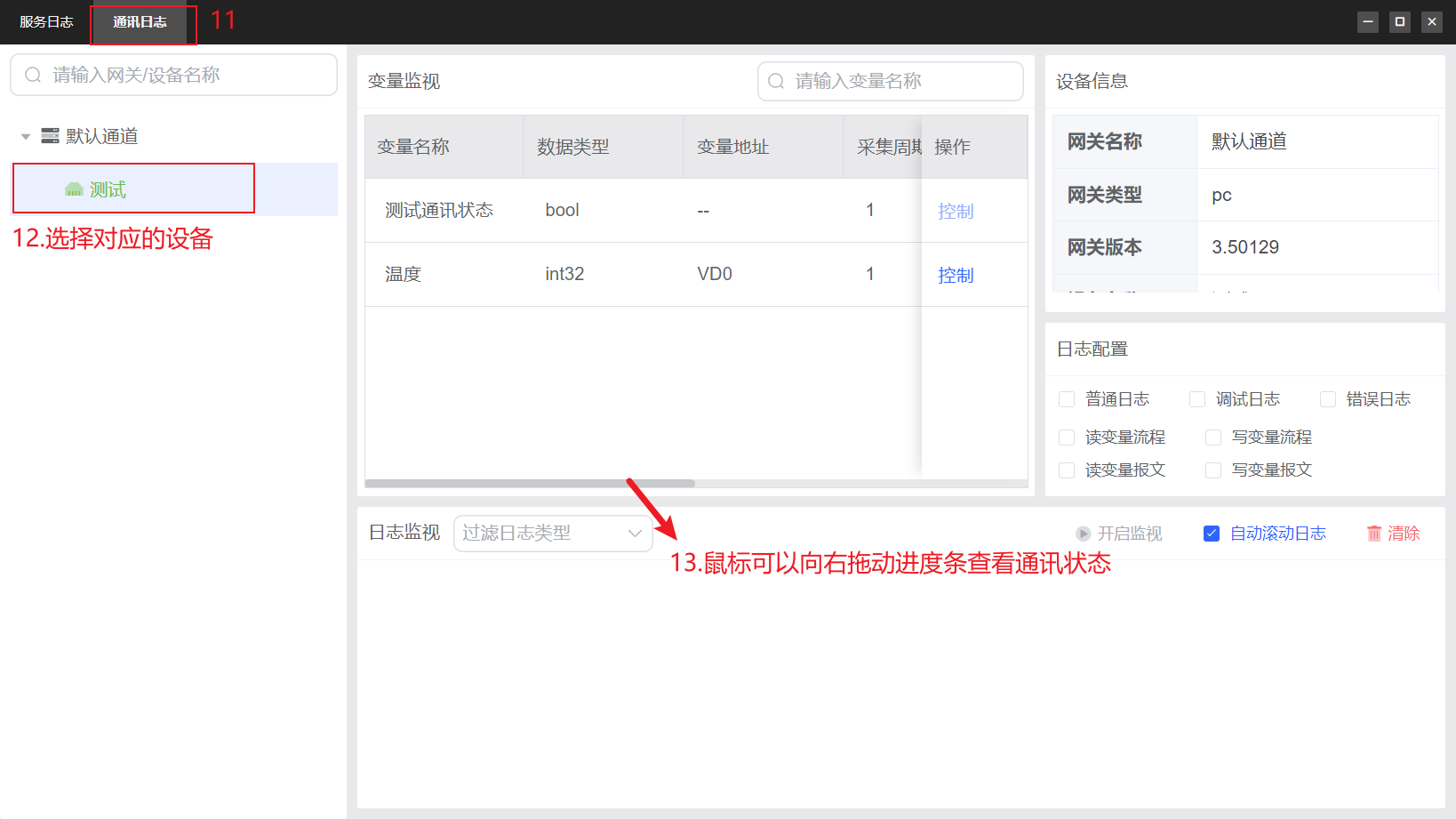Screen dimensions: 1456x819
Task: Click the search icon in gateway search box
Action: [x=33, y=75]
